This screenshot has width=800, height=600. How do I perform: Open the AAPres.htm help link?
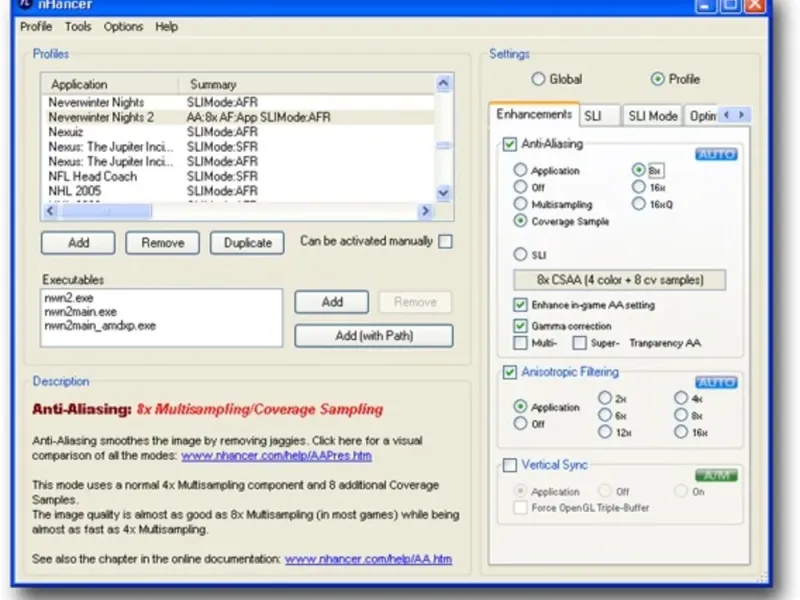click(x=277, y=456)
